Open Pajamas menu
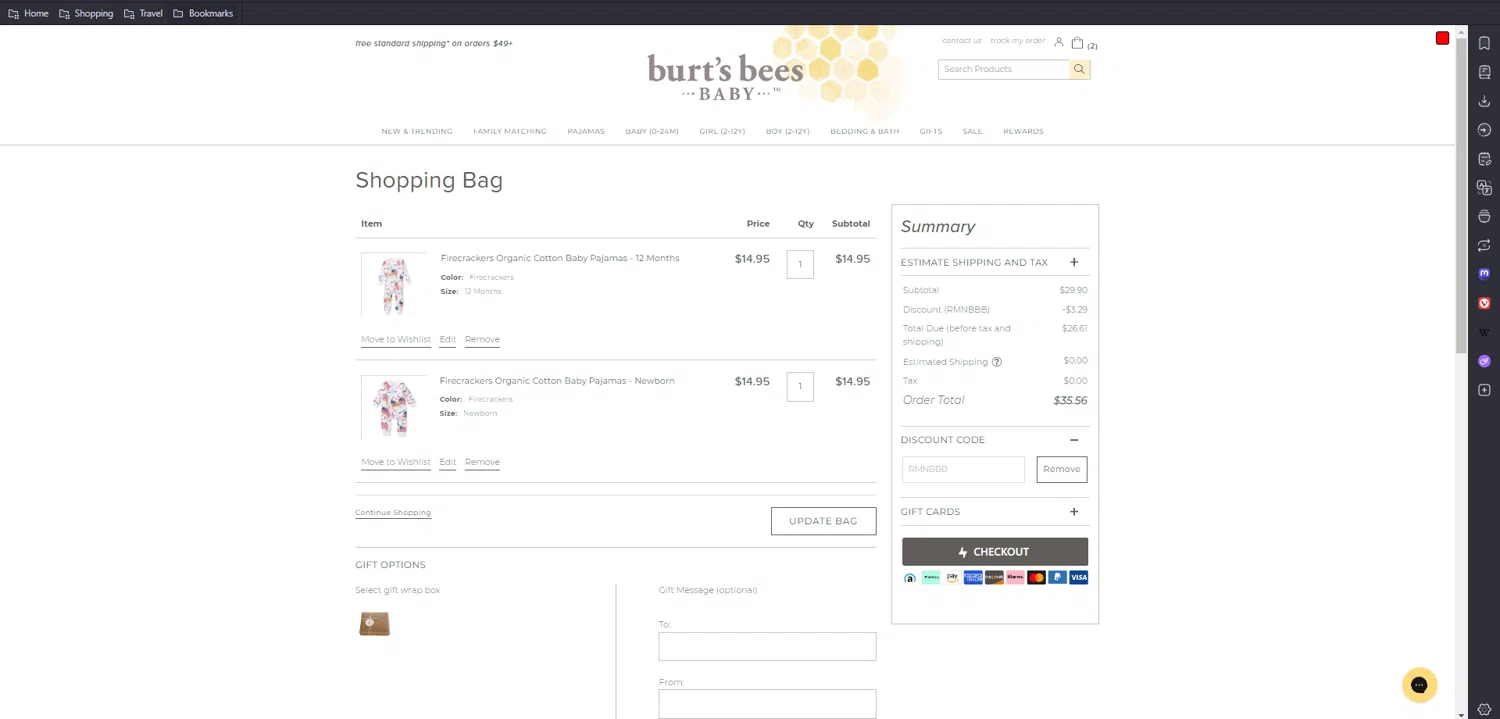Viewport: 1500px width, 719px height. pos(586,131)
